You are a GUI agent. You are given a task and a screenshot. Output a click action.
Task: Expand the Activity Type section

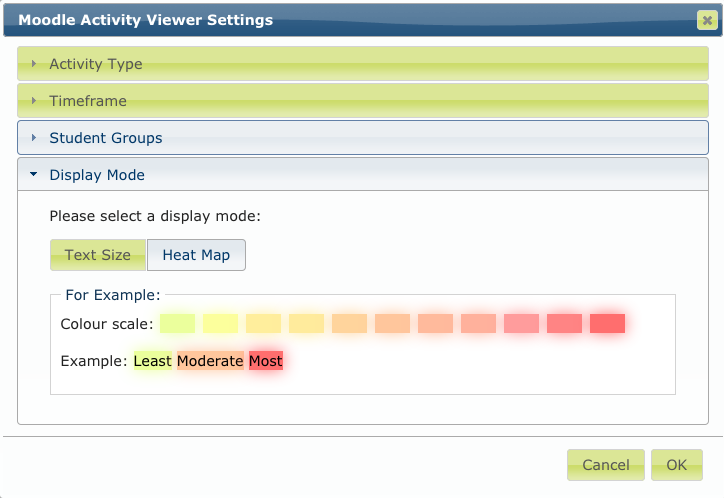click(96, 64)
